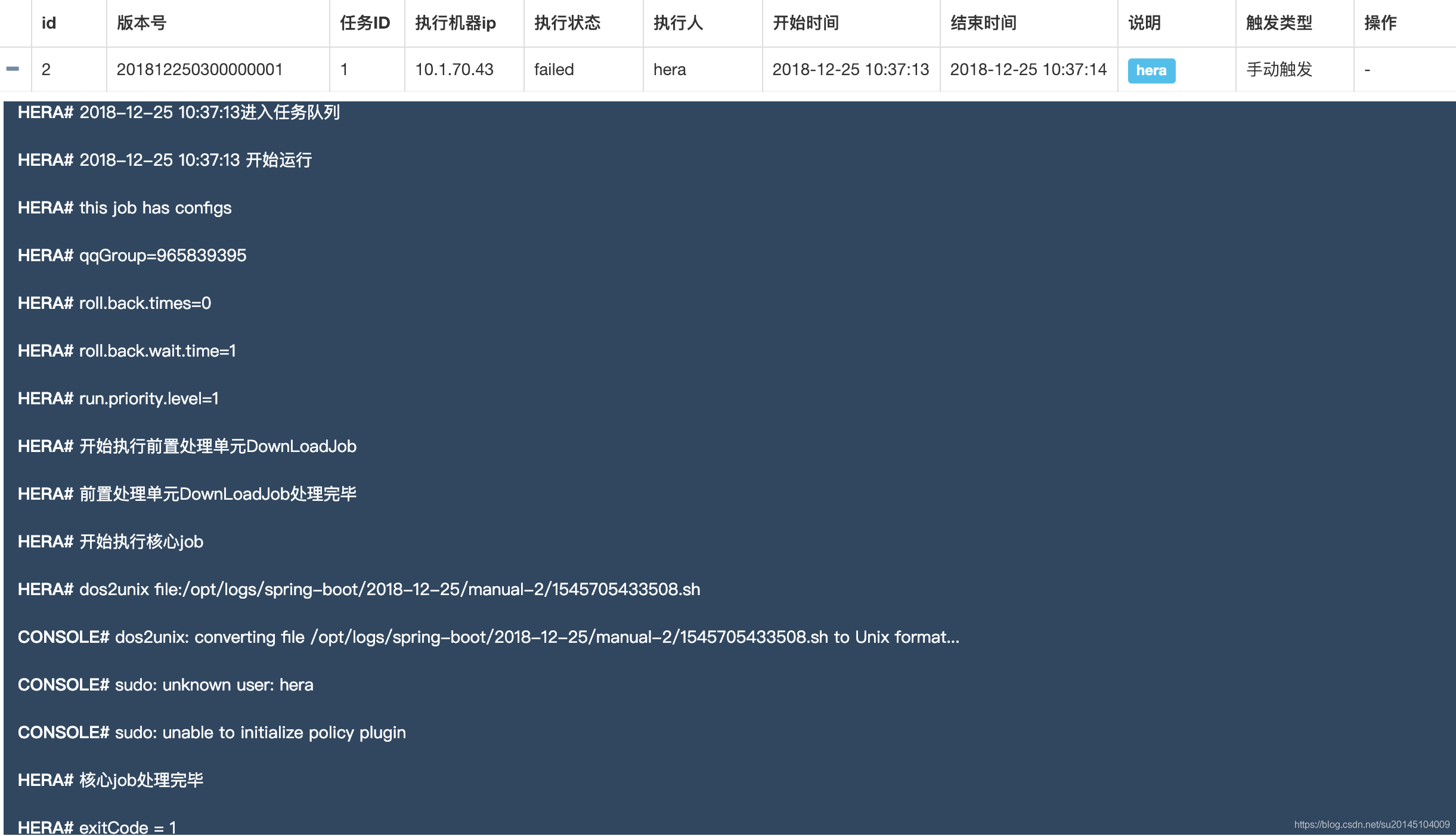
Task: Click the 执行机器ip column header
Action: 455,23
